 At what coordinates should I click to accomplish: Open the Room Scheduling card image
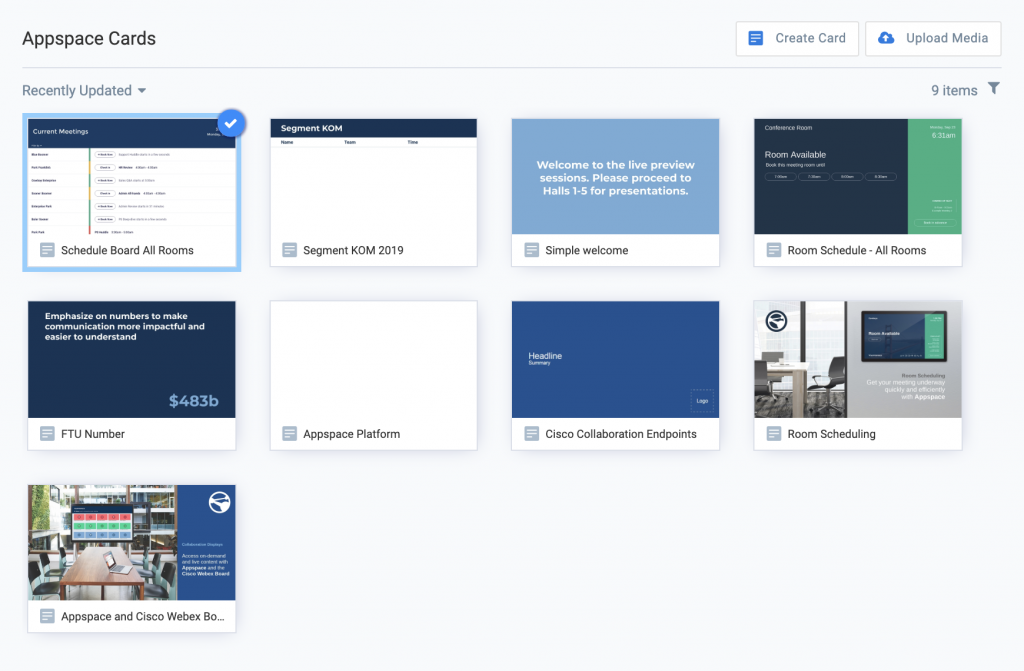tap(857, 359)
